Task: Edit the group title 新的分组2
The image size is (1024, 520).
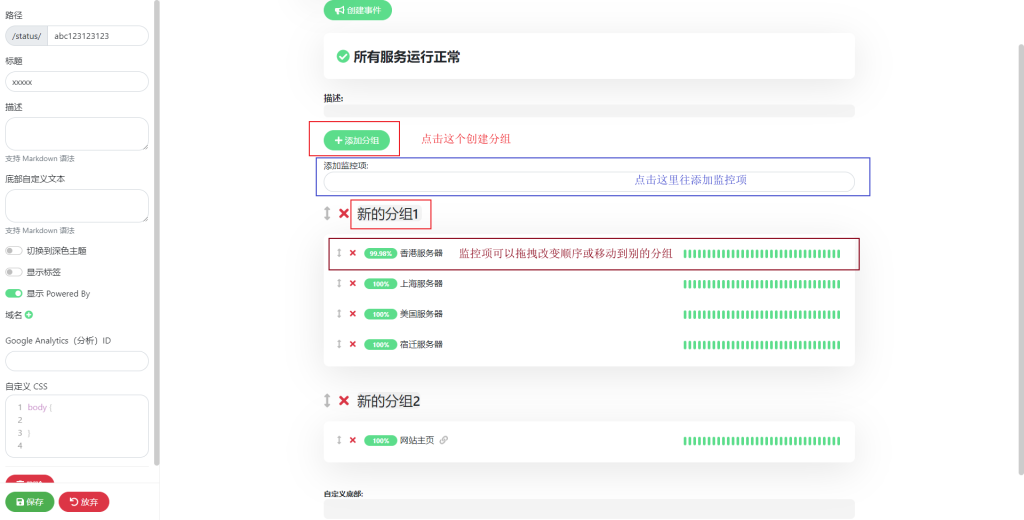Action: coord(388,400)
